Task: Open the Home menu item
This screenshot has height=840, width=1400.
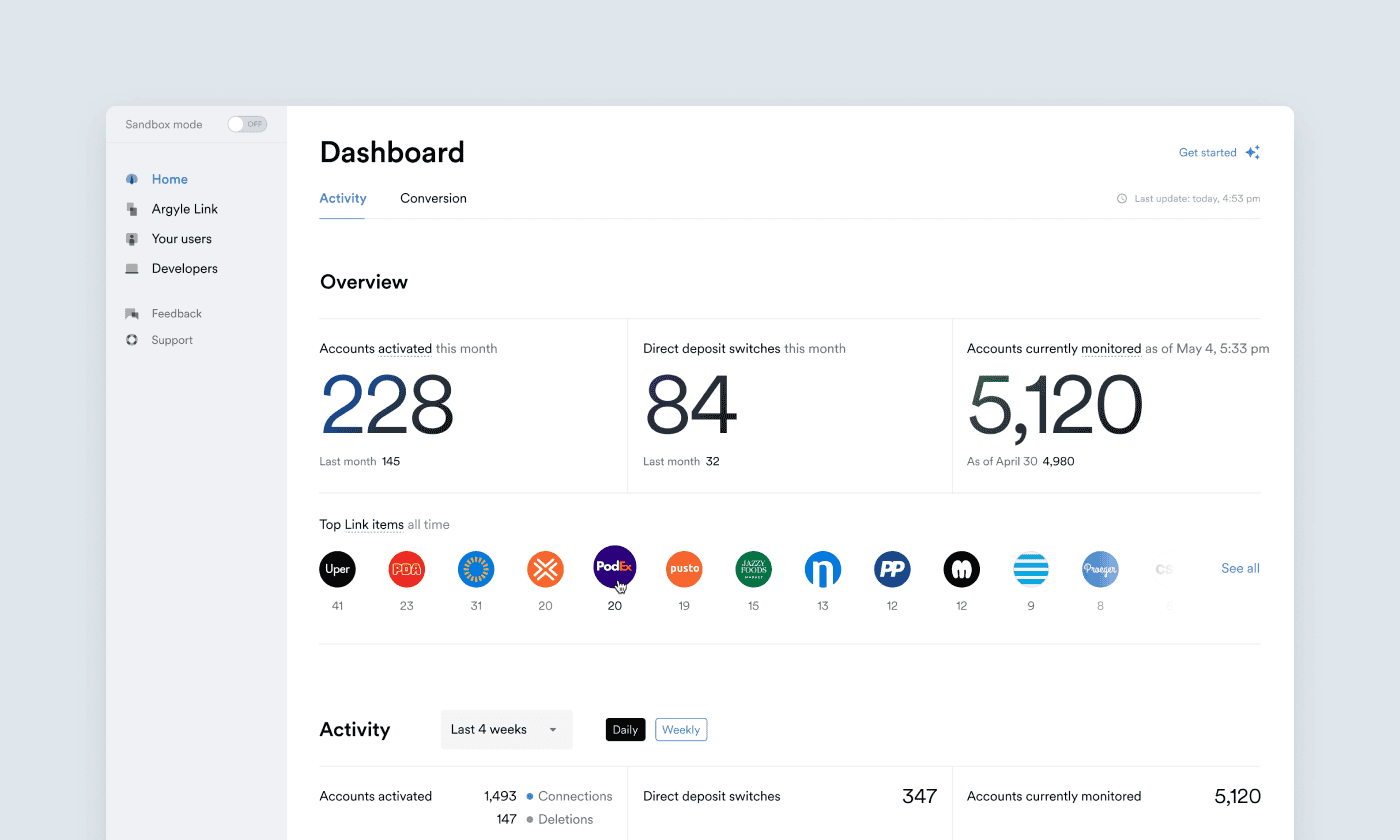Action: point(170,179)
